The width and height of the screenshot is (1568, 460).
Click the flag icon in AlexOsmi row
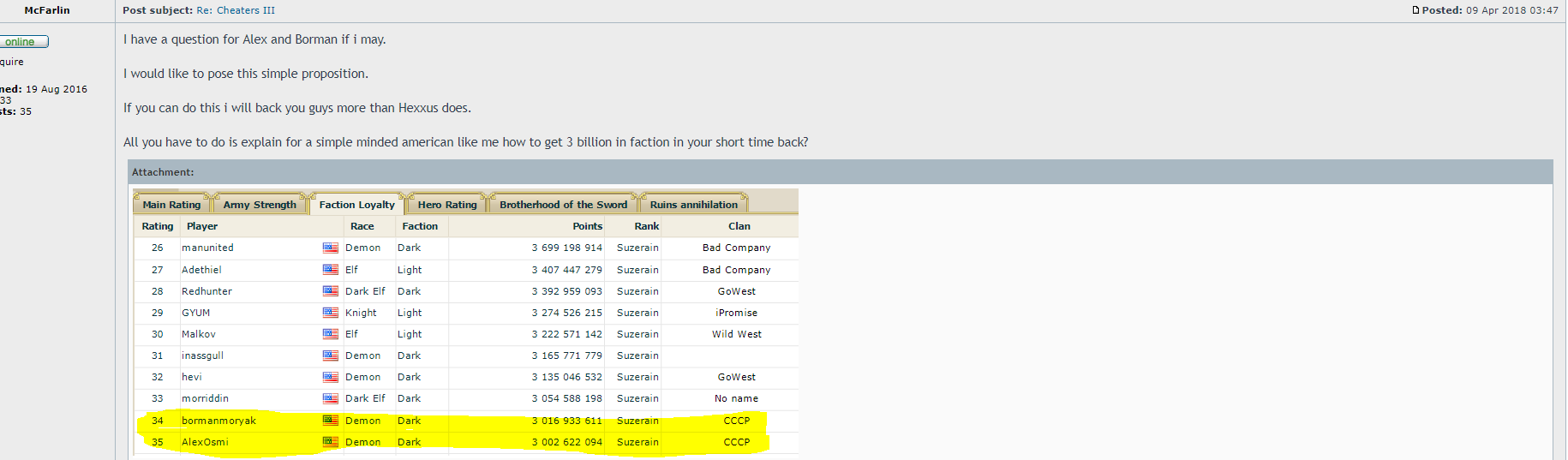pyautogui.click(x=330, y=442)
